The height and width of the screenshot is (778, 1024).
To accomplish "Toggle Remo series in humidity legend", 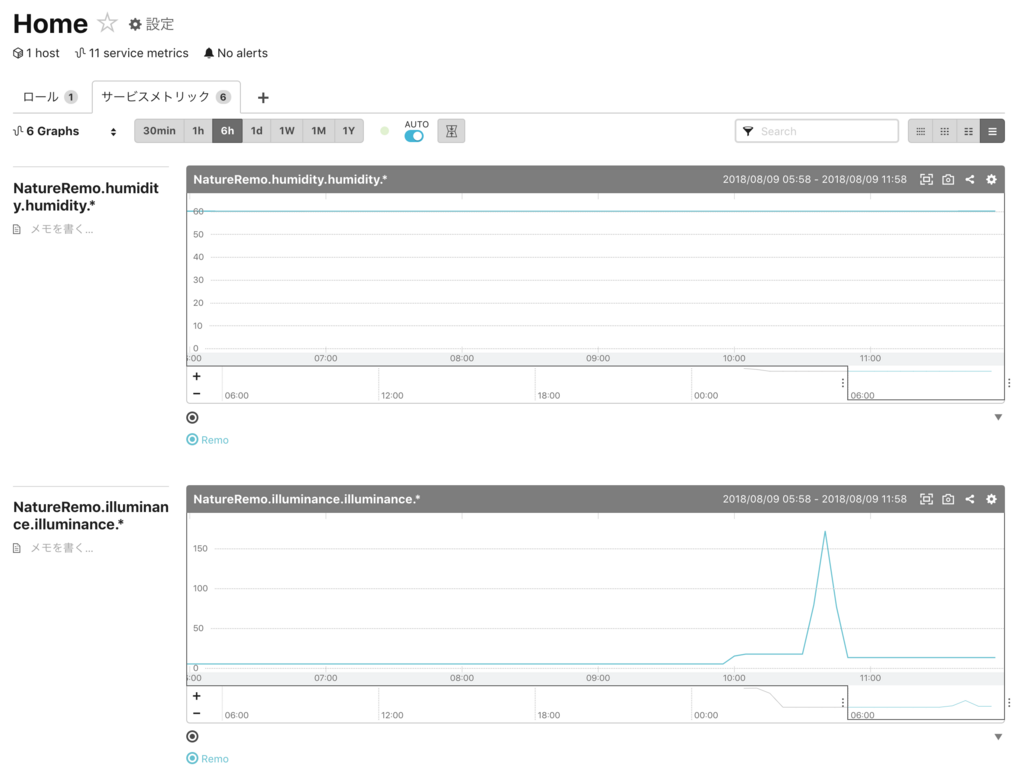I will coord(208,440).
